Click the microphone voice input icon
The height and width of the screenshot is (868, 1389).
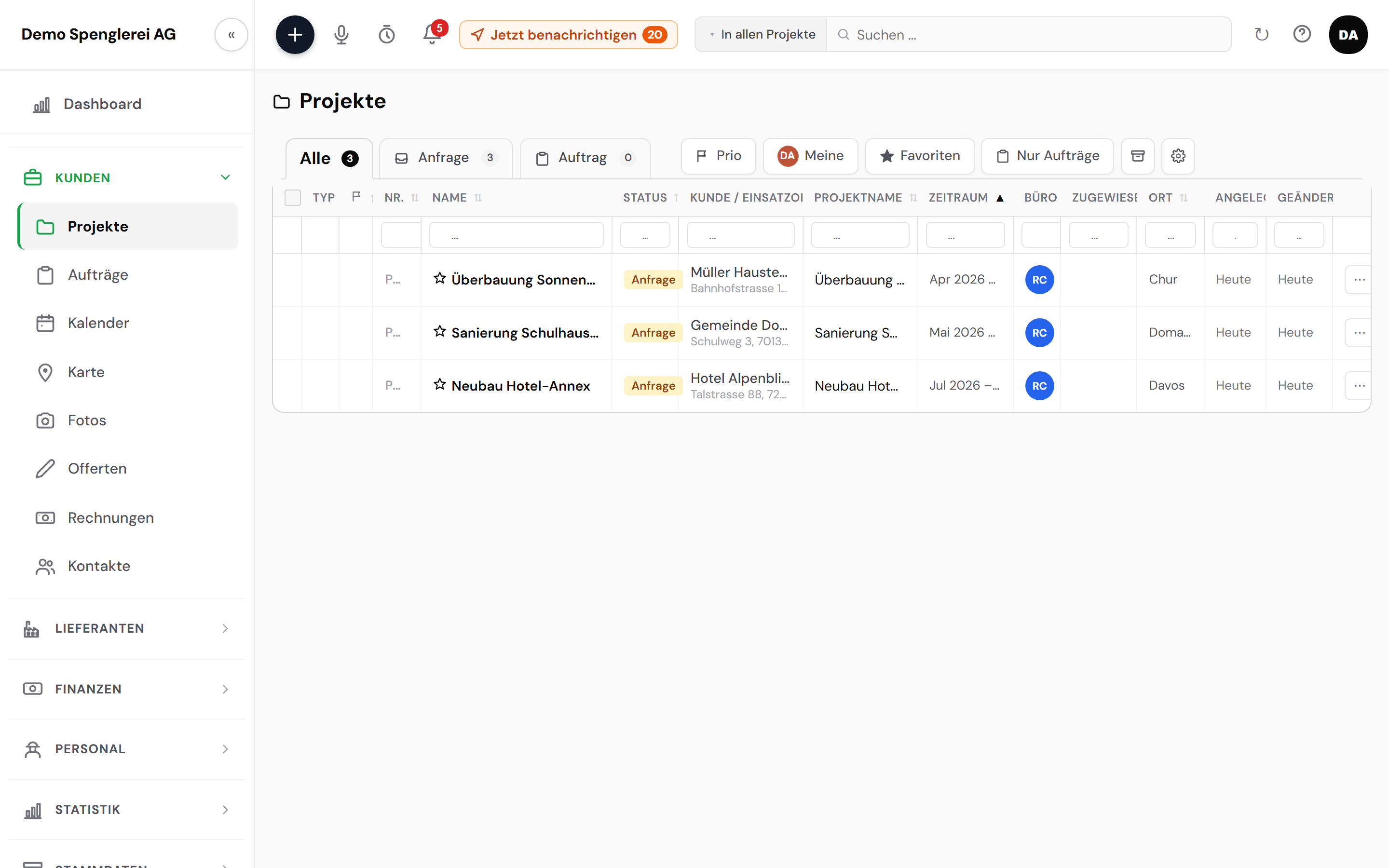[x=341, y=34]
